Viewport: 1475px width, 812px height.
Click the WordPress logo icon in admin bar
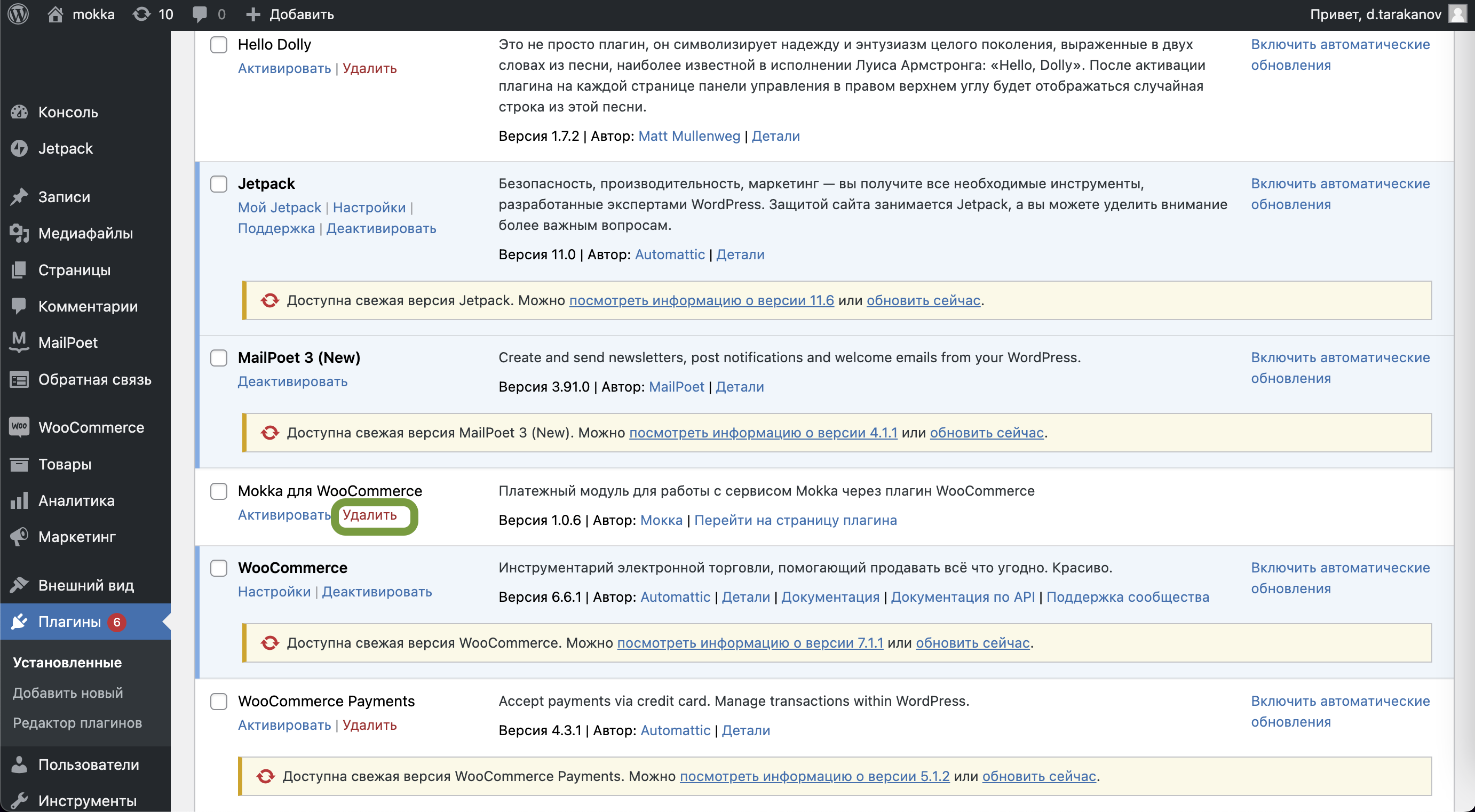pos(18,14)
